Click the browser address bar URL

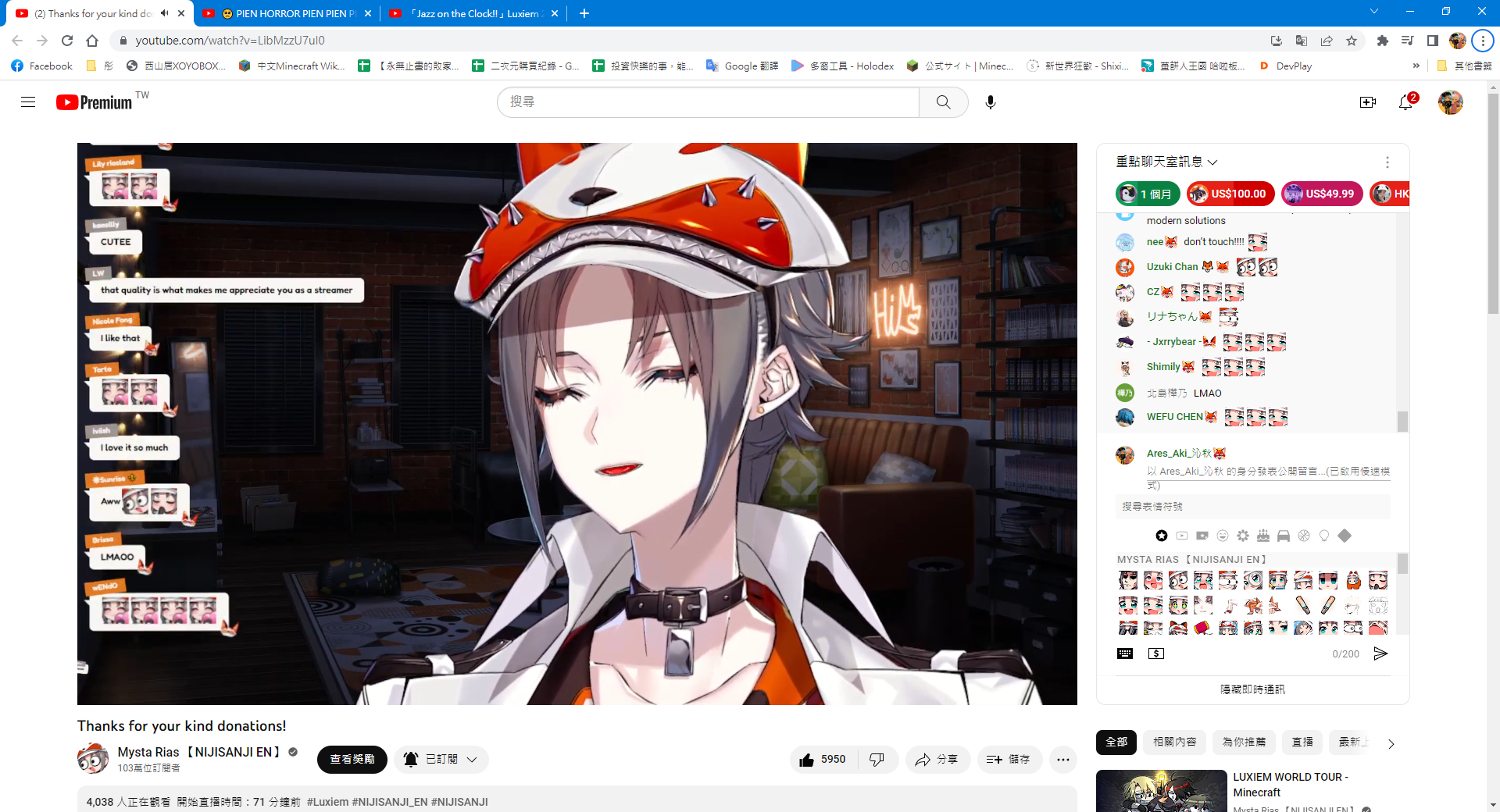[x=230, y=41]
